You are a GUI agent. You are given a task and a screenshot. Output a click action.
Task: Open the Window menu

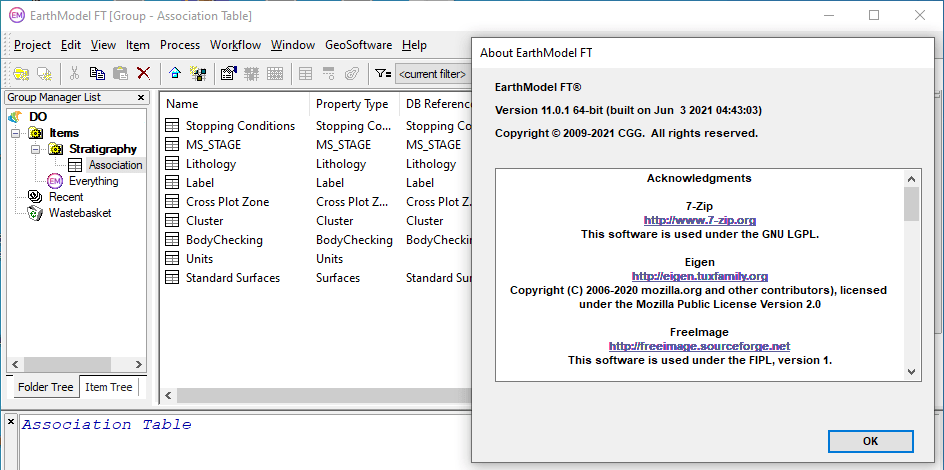(x=293, y=45)
